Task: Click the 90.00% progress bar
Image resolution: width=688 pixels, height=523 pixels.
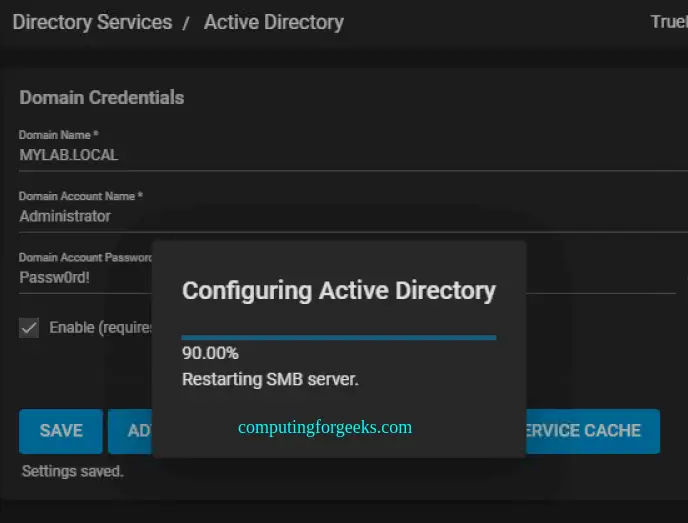Action: click(339, 337)
